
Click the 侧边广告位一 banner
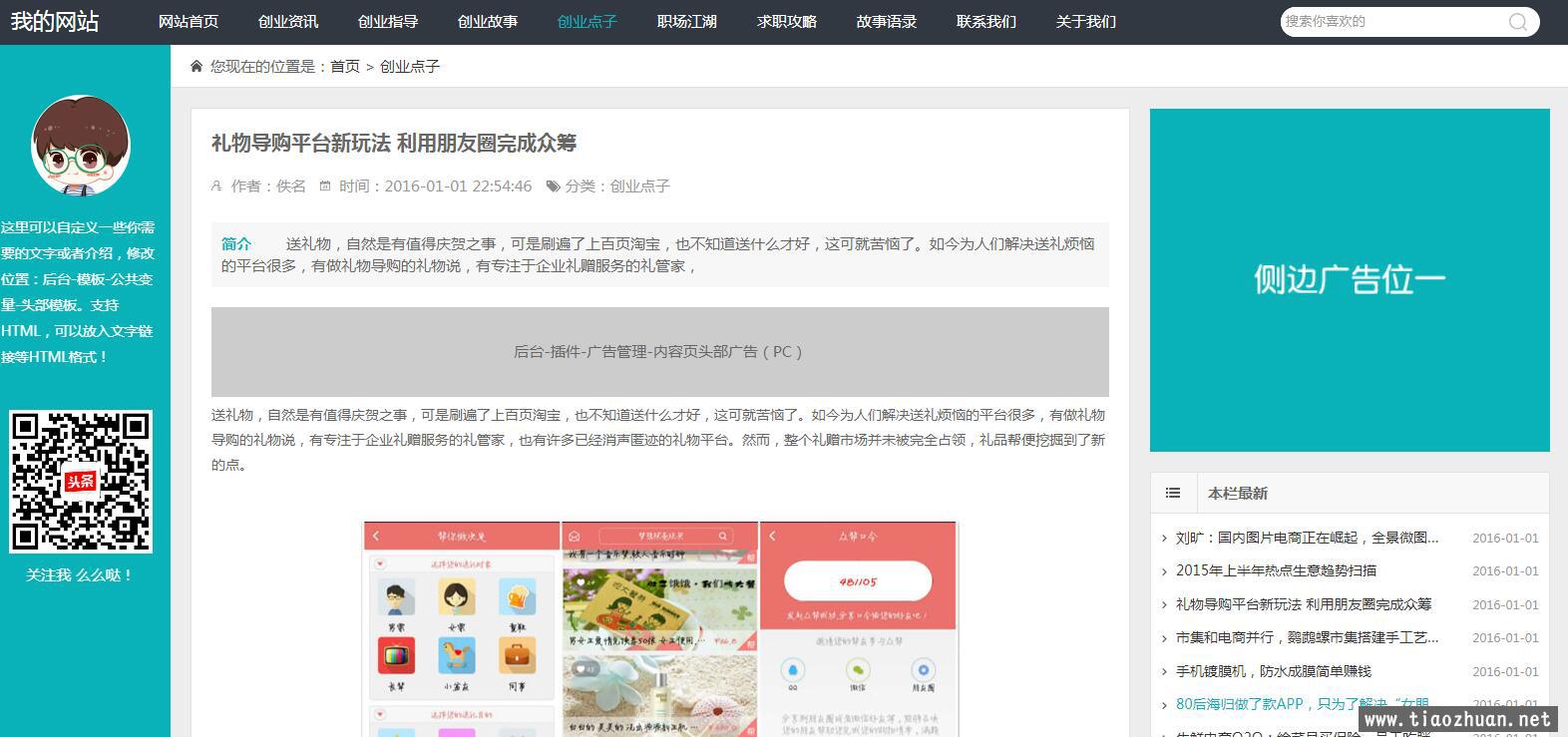pyautogui.click(x=1350, y=280)
